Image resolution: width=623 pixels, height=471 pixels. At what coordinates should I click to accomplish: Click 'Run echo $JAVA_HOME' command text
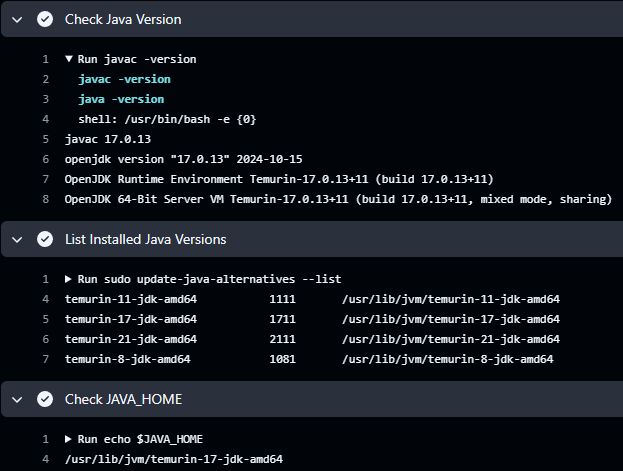pyautogui.click(x=140, y=439)
